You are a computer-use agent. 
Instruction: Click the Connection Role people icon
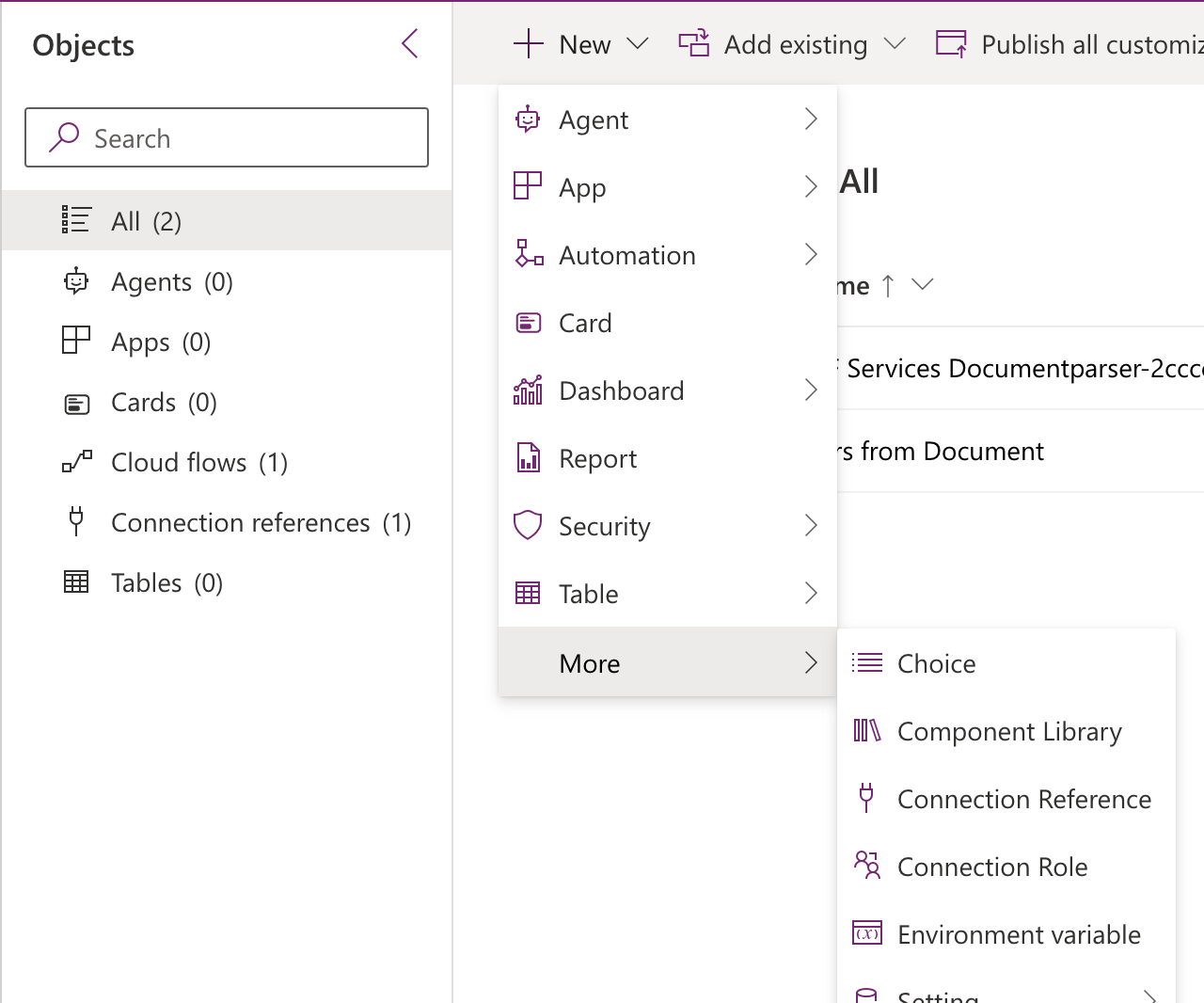click(866, 865)
